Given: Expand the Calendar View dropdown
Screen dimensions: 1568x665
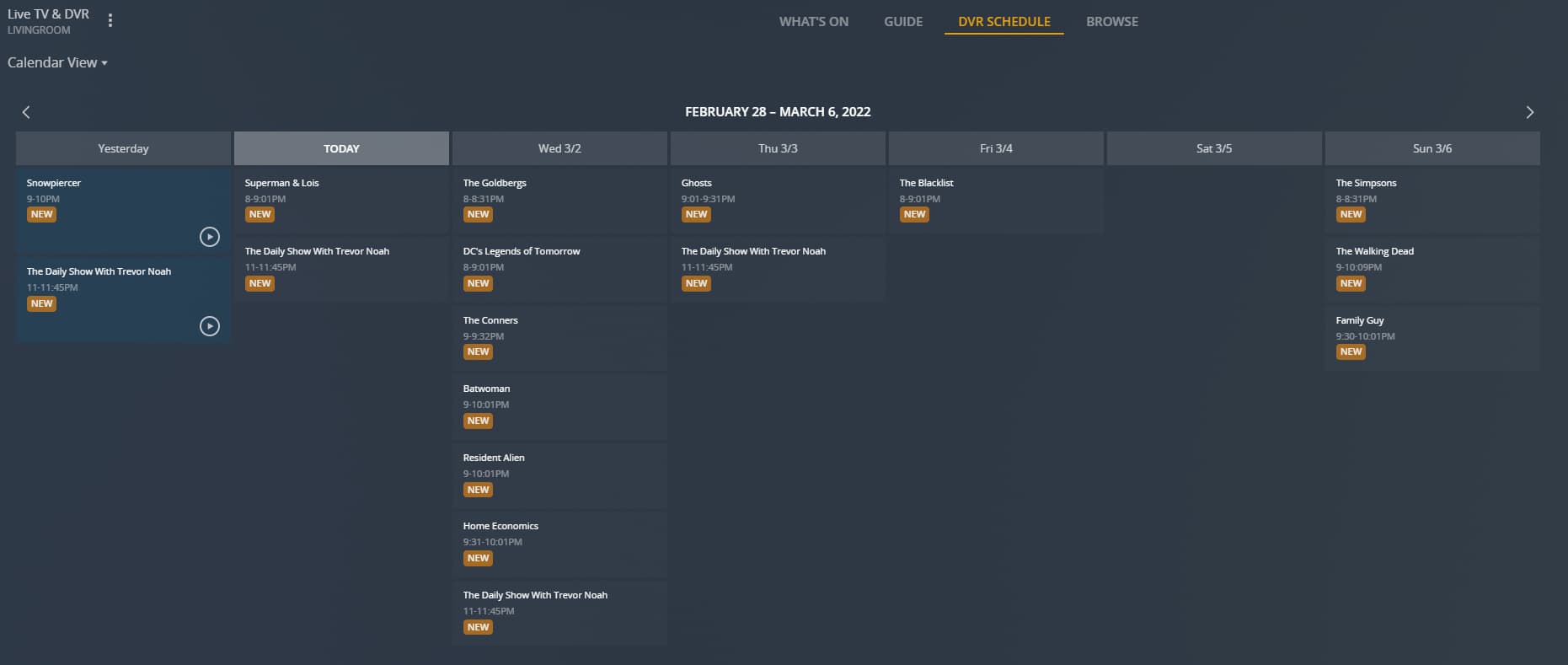Looking at the screenshot, I should [x=57, y=62].
